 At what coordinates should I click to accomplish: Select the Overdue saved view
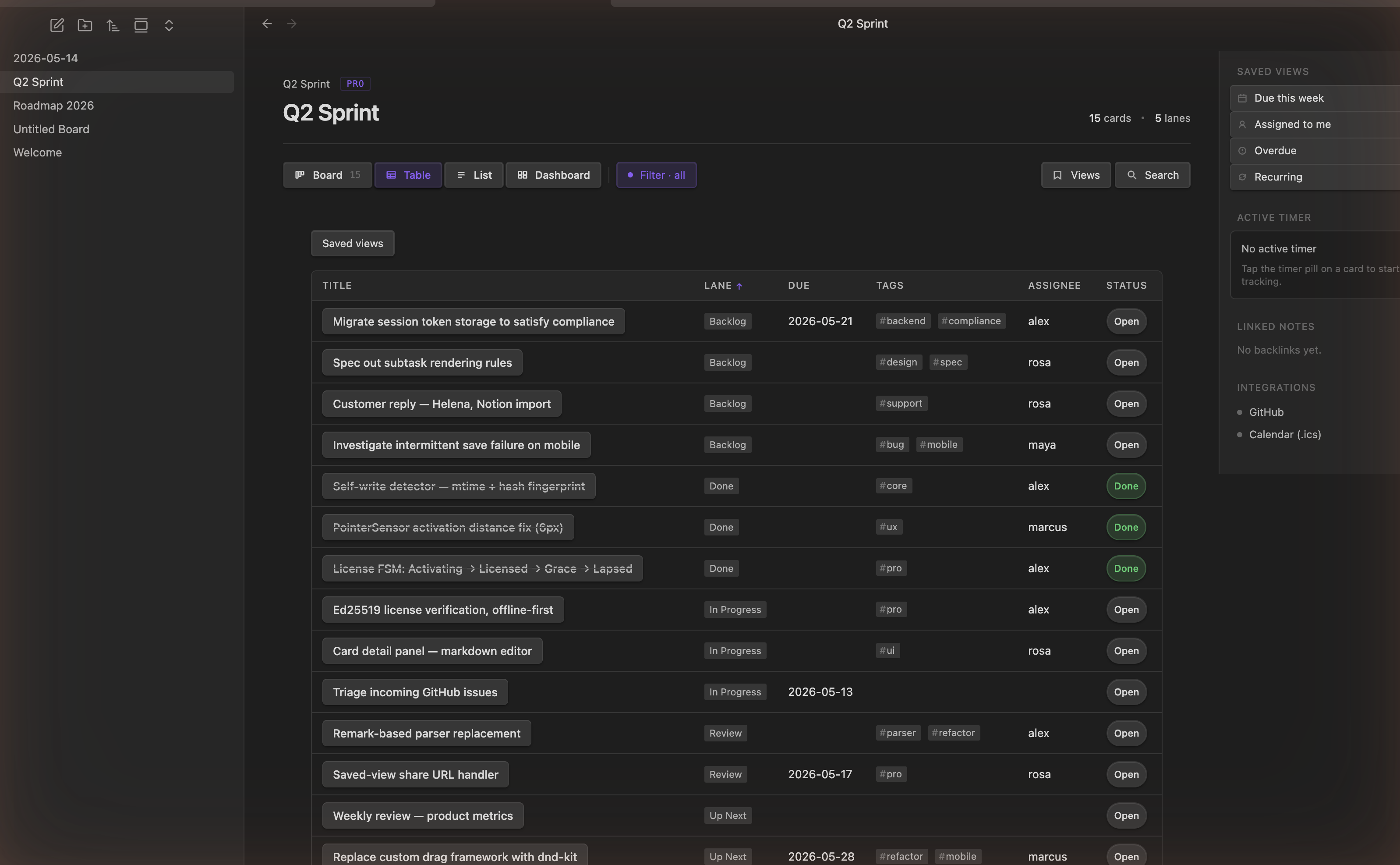1314,151
